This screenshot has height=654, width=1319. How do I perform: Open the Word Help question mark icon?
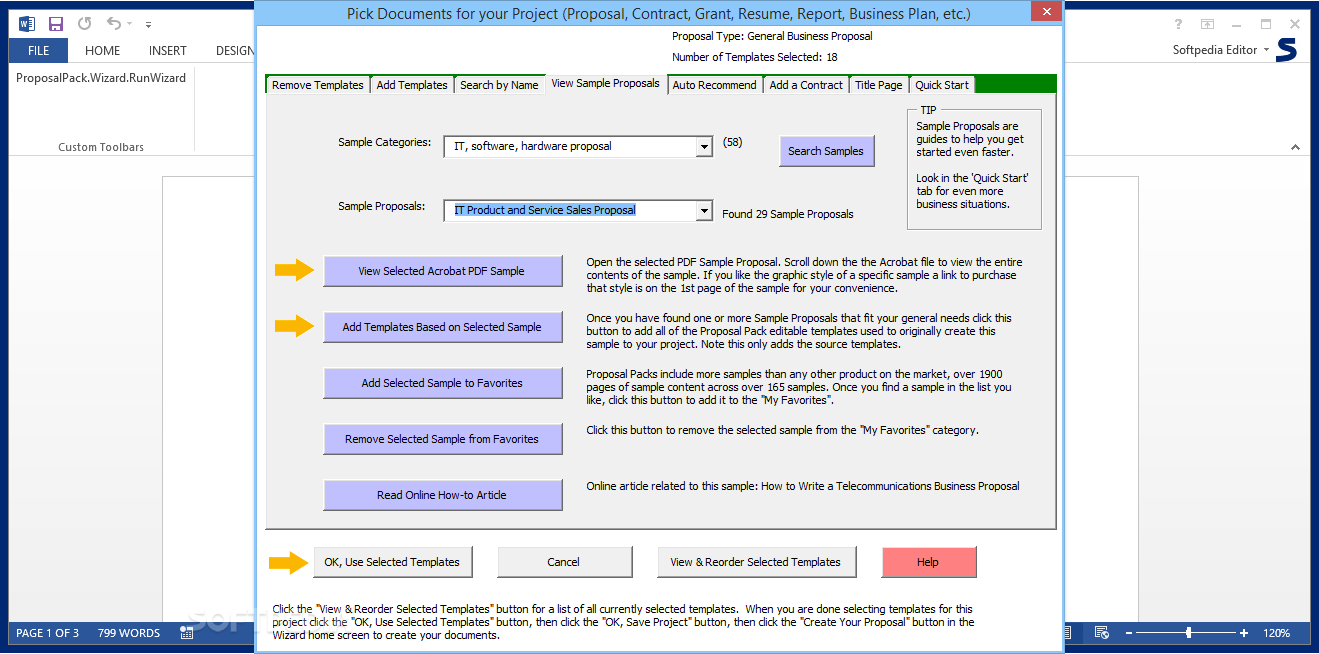click(1180, 24)
